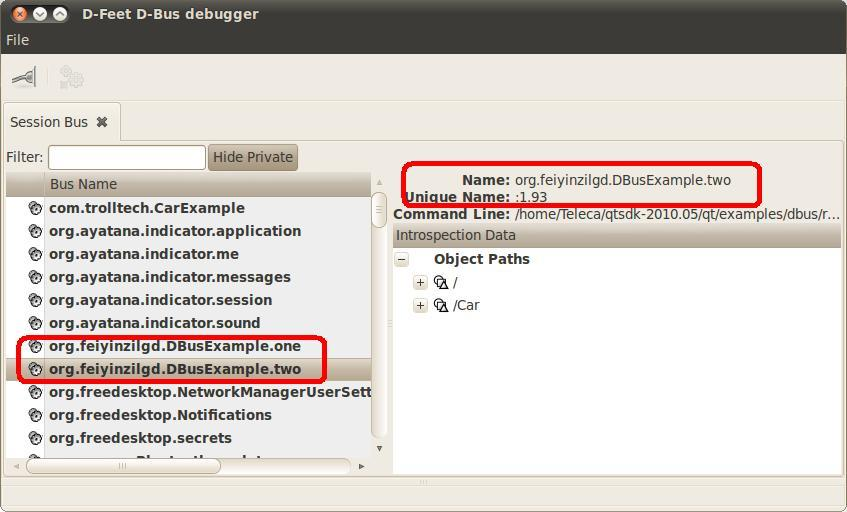
Task: Click the icon beside com.trolltech.CarExample
Action: point(35,208)
